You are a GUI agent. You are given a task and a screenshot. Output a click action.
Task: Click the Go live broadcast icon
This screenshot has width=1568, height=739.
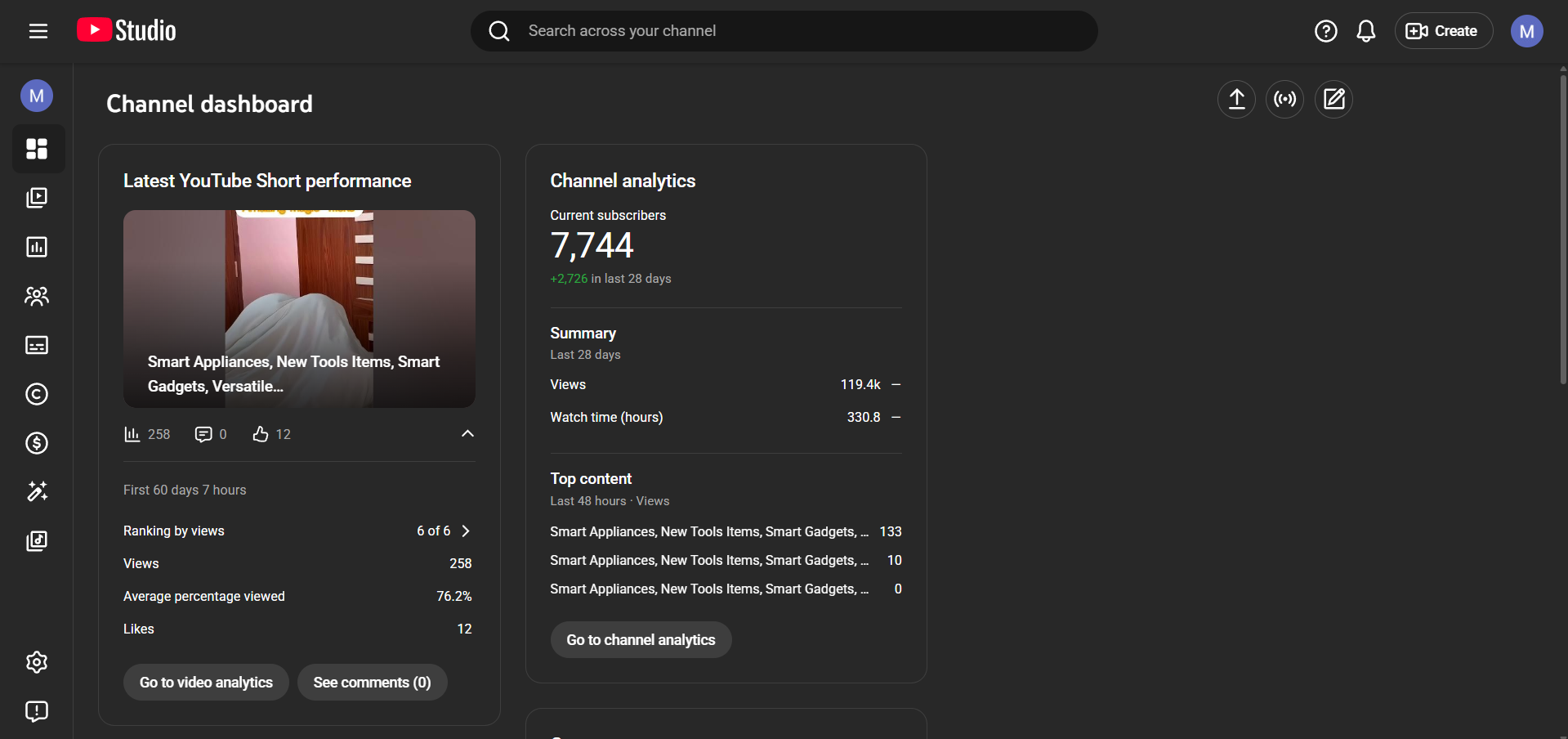click(1284, 100)
